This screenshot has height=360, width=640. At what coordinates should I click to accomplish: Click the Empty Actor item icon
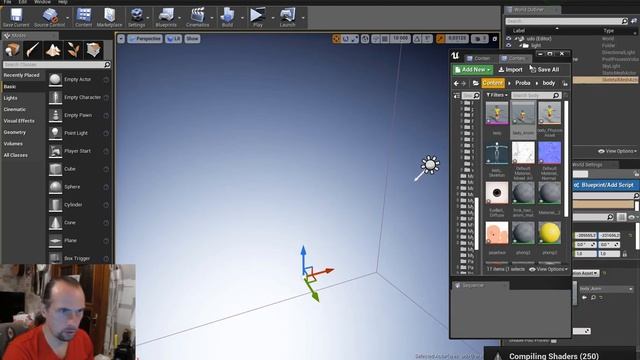tap(55, 79)
